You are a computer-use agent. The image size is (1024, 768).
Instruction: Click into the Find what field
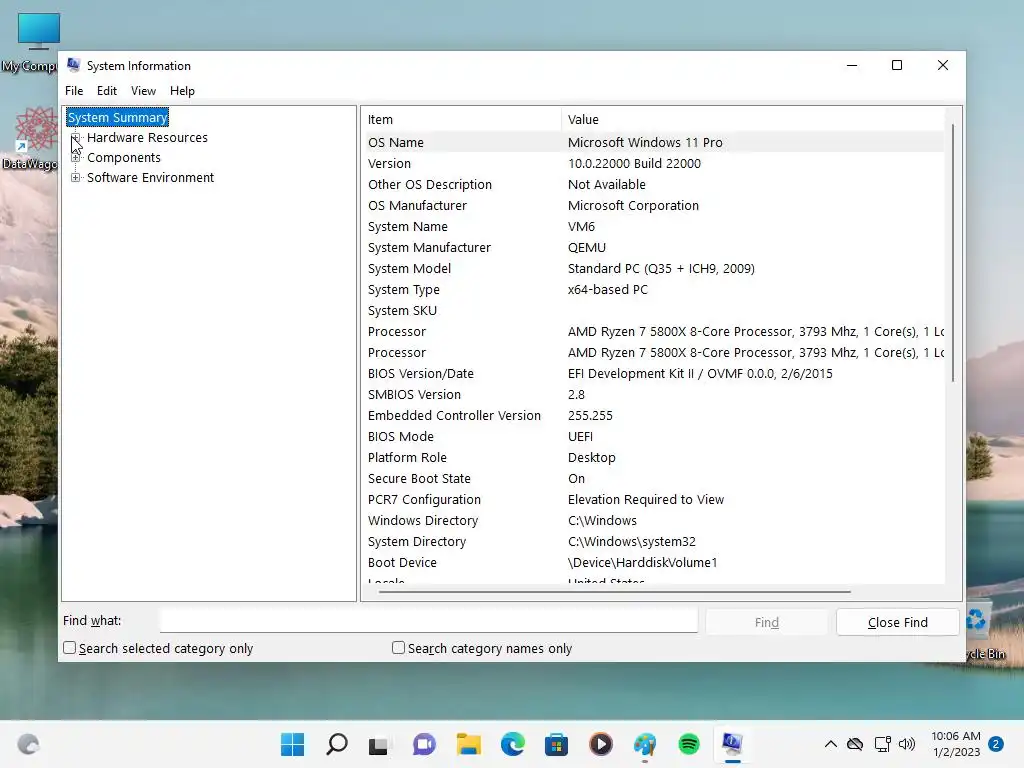pos(428,620)
